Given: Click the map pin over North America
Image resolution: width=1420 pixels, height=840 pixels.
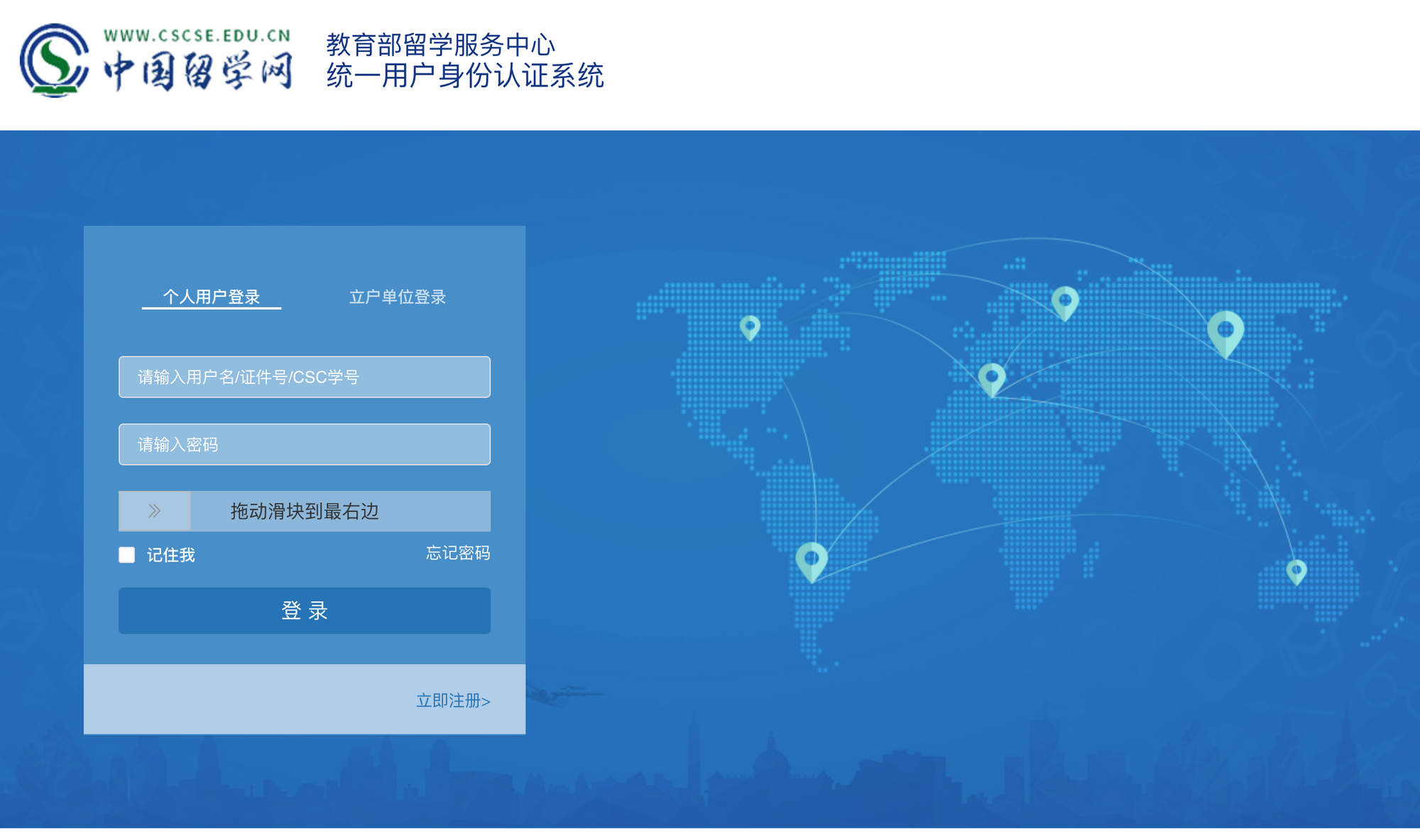Looking at the screenshot, I should point(750,327).
